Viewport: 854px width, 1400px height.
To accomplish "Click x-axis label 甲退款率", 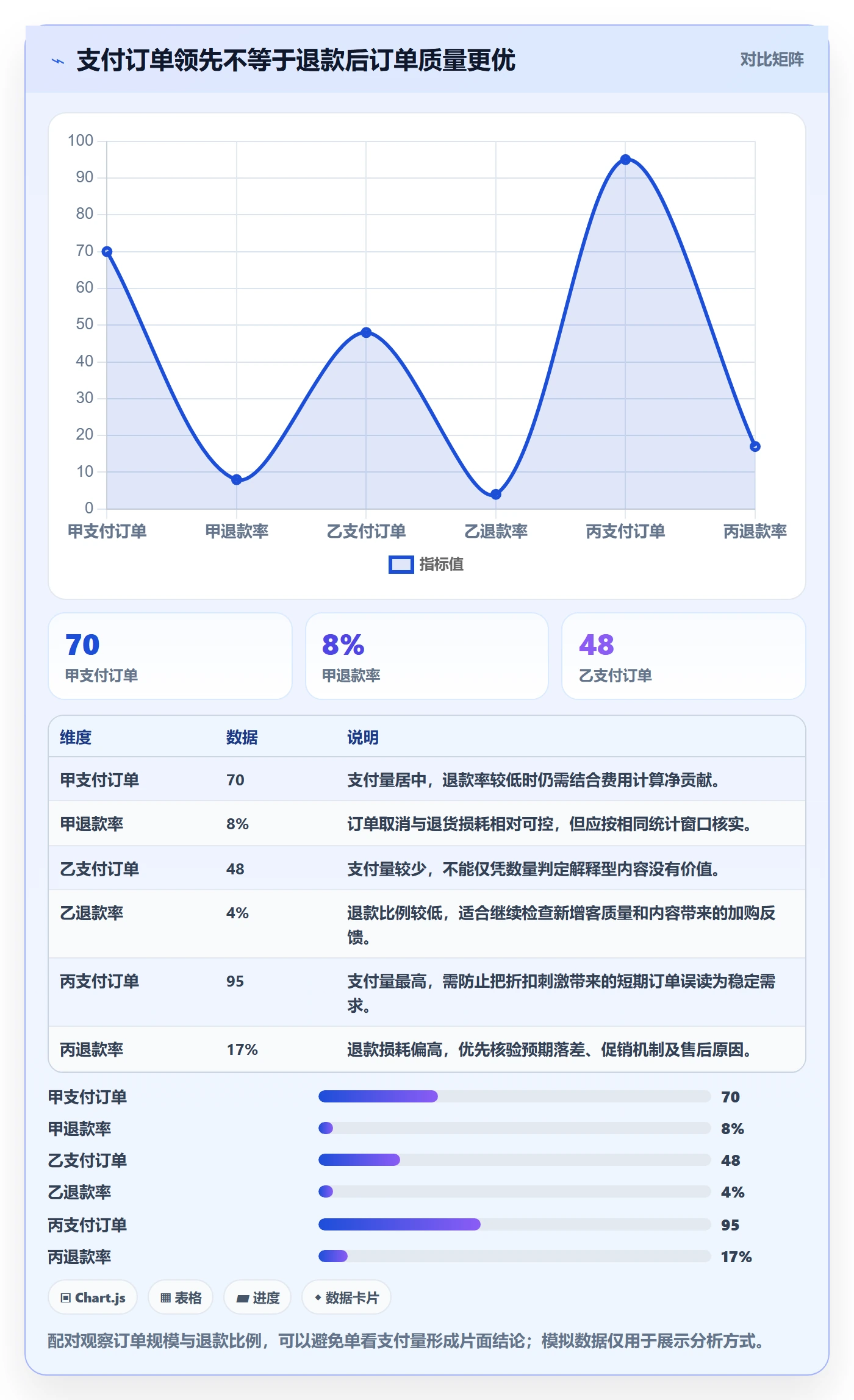I will (237, 531).
